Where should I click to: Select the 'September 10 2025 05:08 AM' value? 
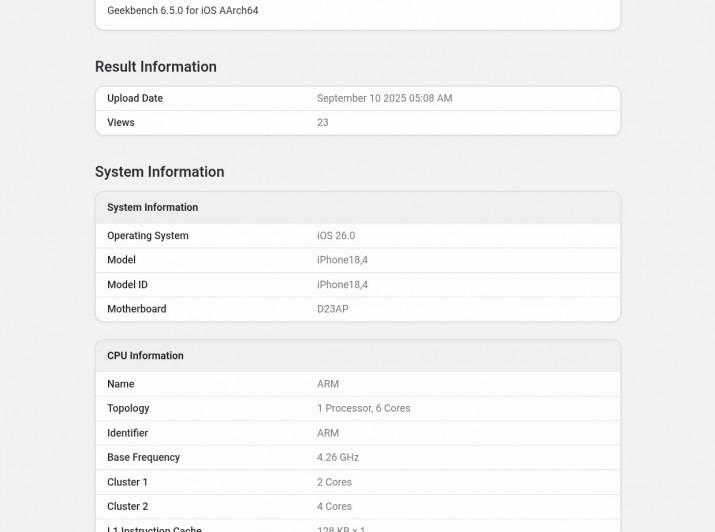(384, 98)
